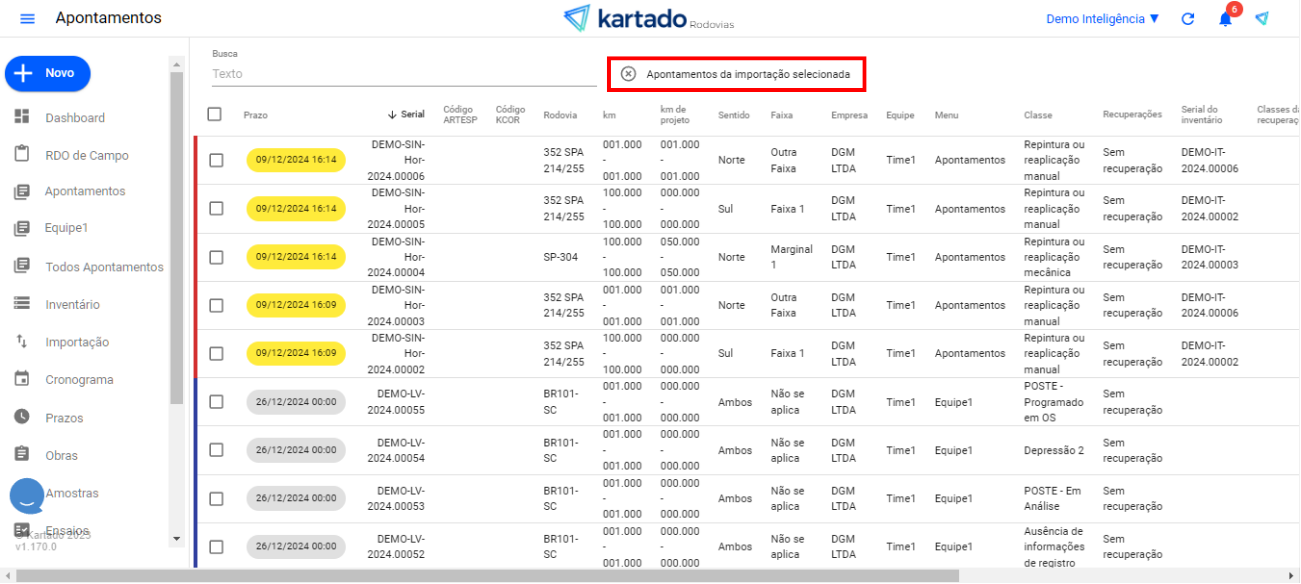Toggle the select-all checkbox in header
The image size is (1301, 584).
(214, 114)
